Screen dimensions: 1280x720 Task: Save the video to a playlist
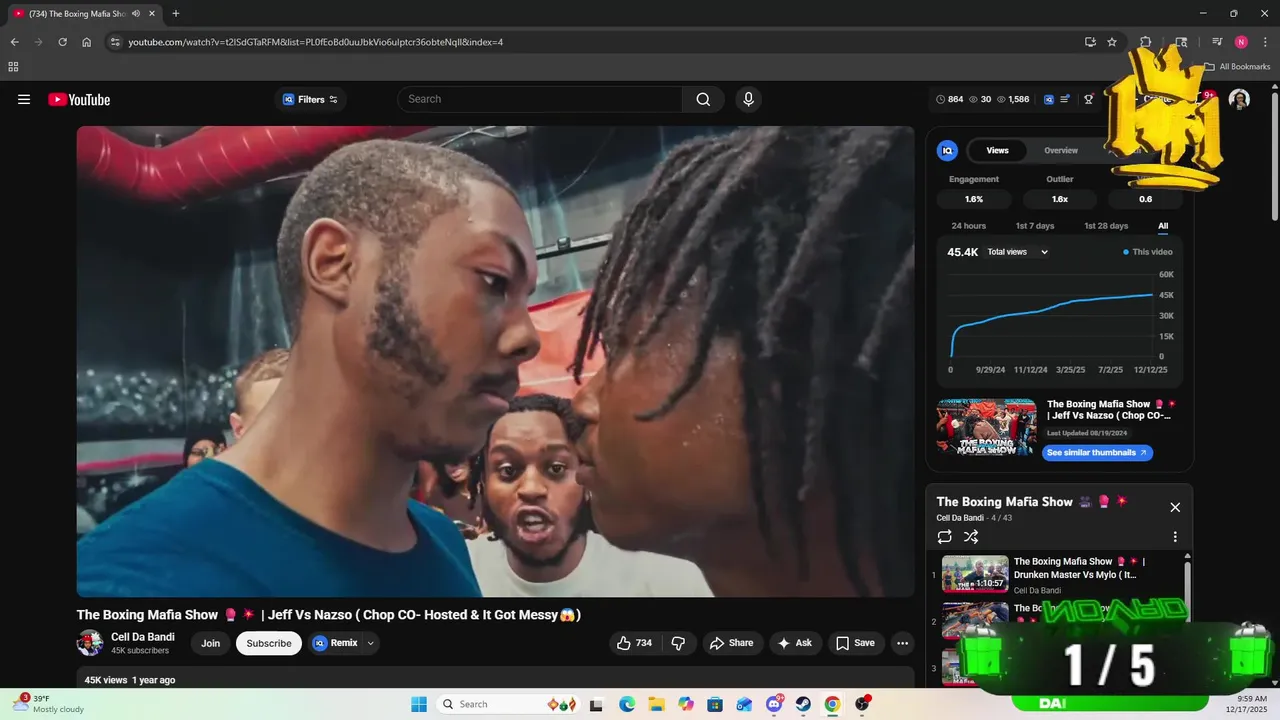pyautogui.click(x=855, y=643)
